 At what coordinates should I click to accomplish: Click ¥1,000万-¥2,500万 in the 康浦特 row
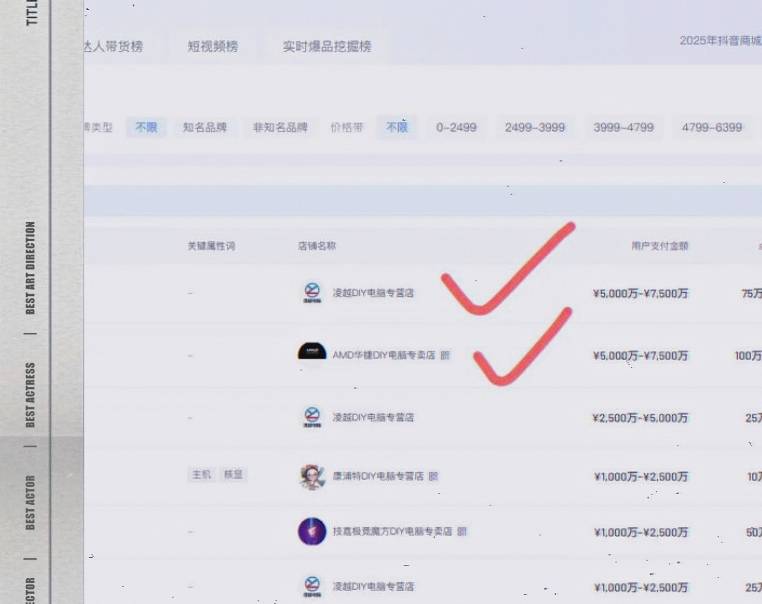[641, 477]
